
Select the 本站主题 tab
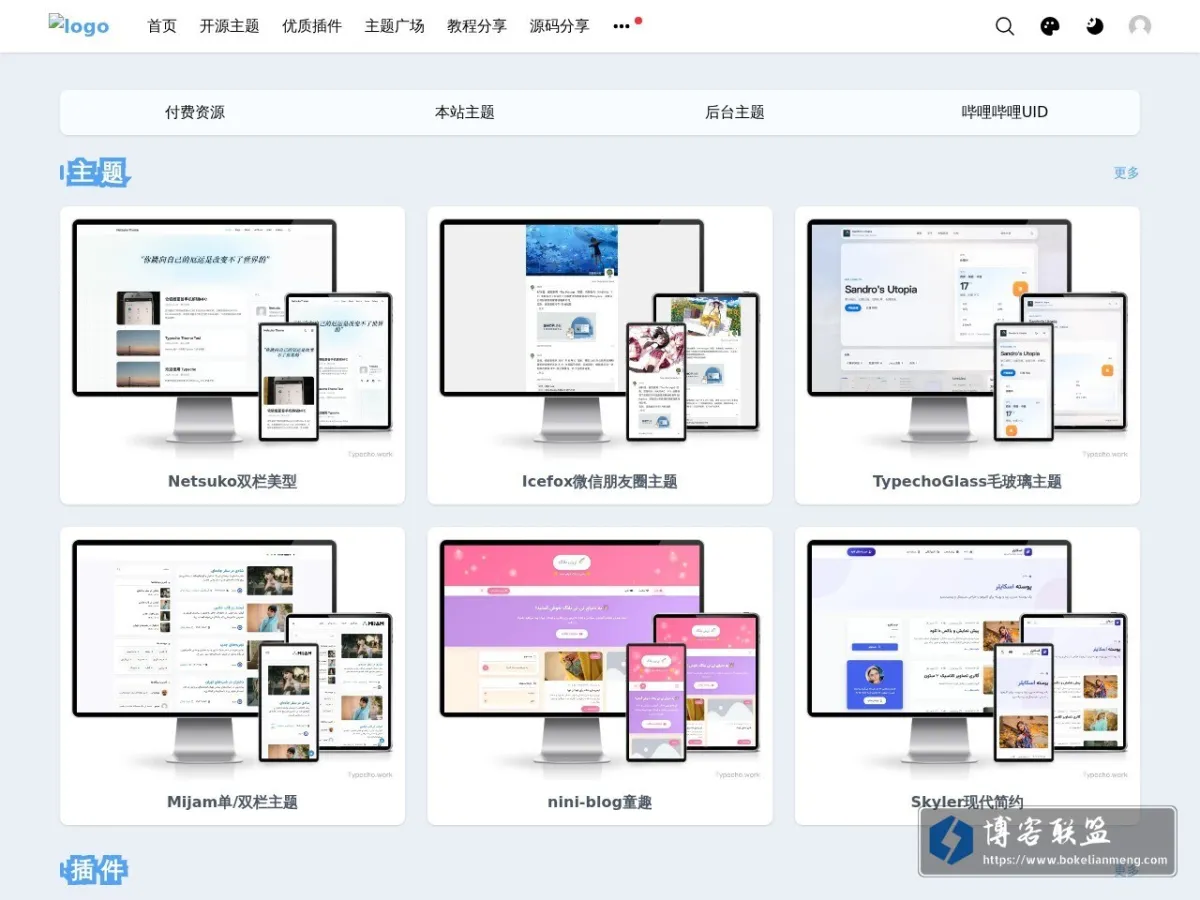(x=465, y=112)
